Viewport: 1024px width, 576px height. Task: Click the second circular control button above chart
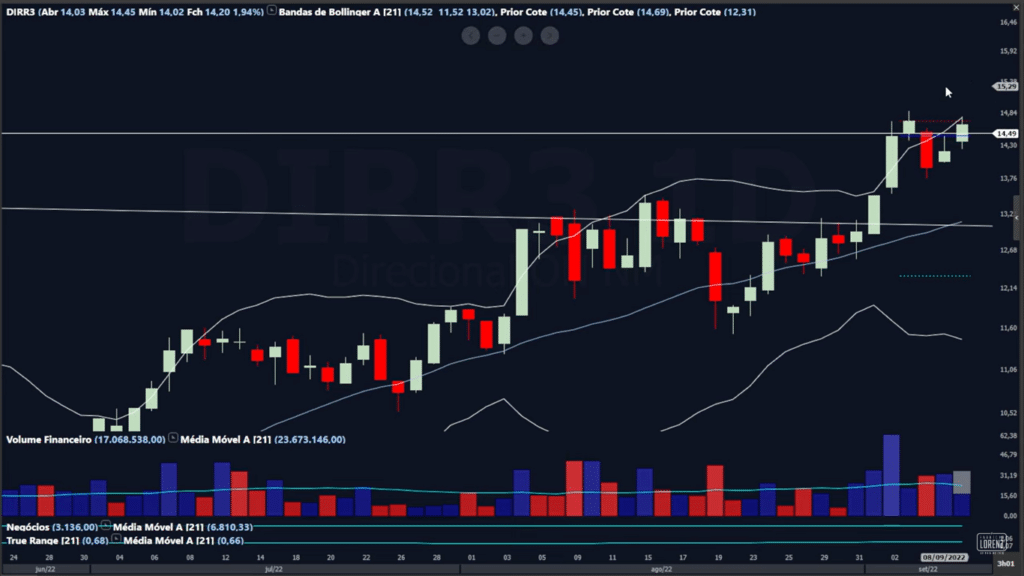pyautogui.click(x=497, y=35)
